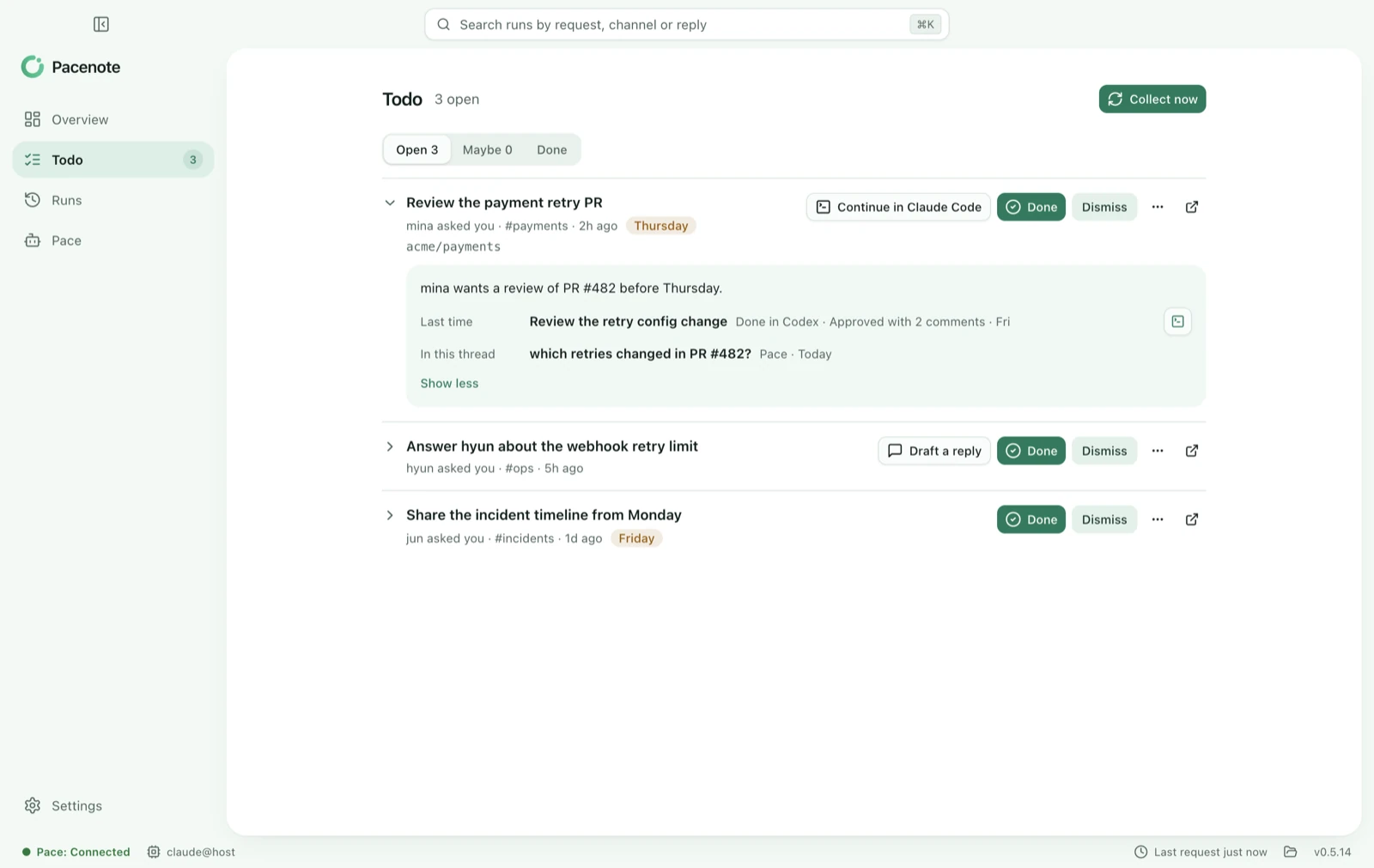Click the ⌘K shortcut badge in search
This screenshot has height=868, width=1374.
tap(925, 25)
